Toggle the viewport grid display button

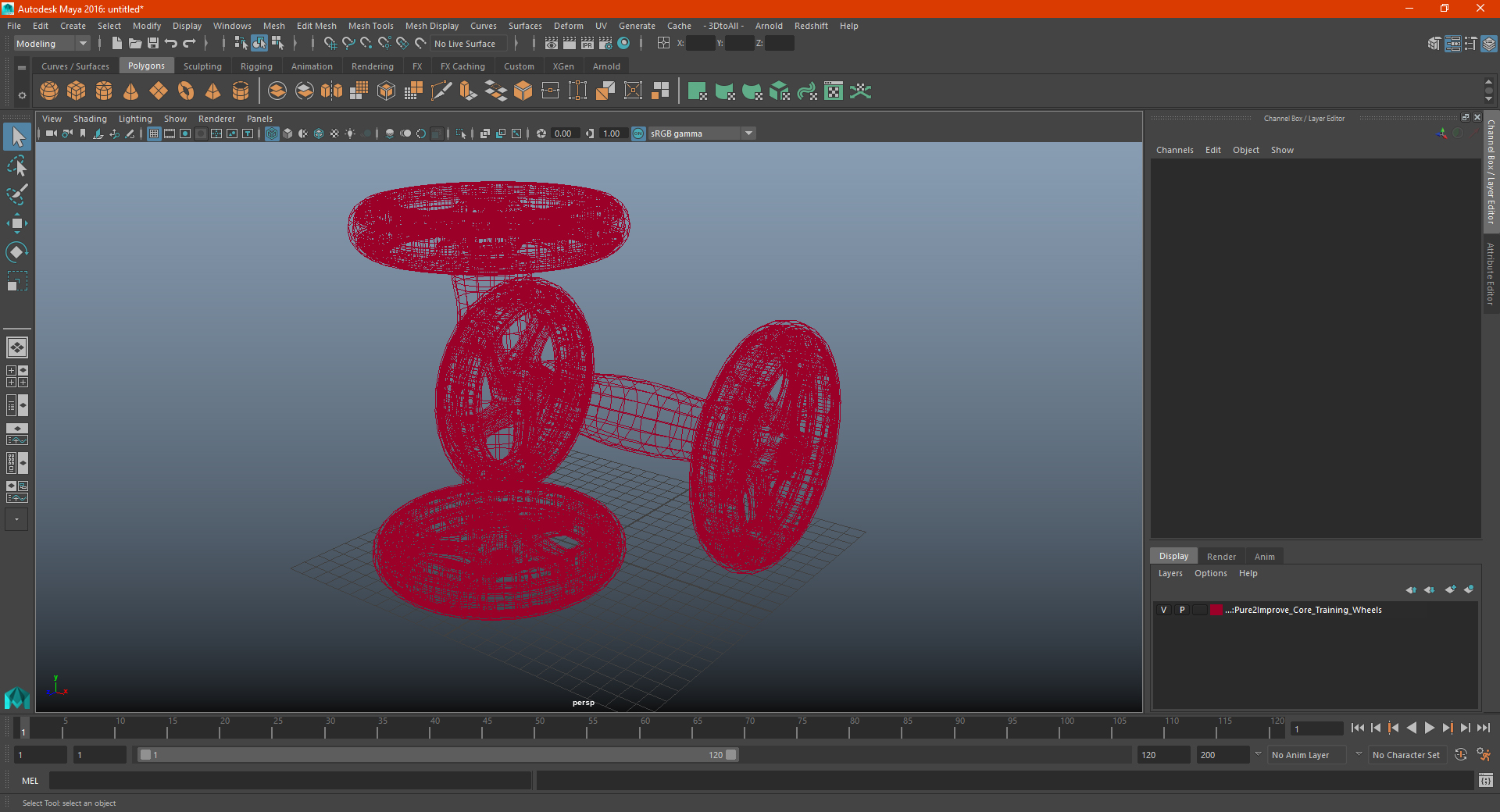(x=154, y=134)
